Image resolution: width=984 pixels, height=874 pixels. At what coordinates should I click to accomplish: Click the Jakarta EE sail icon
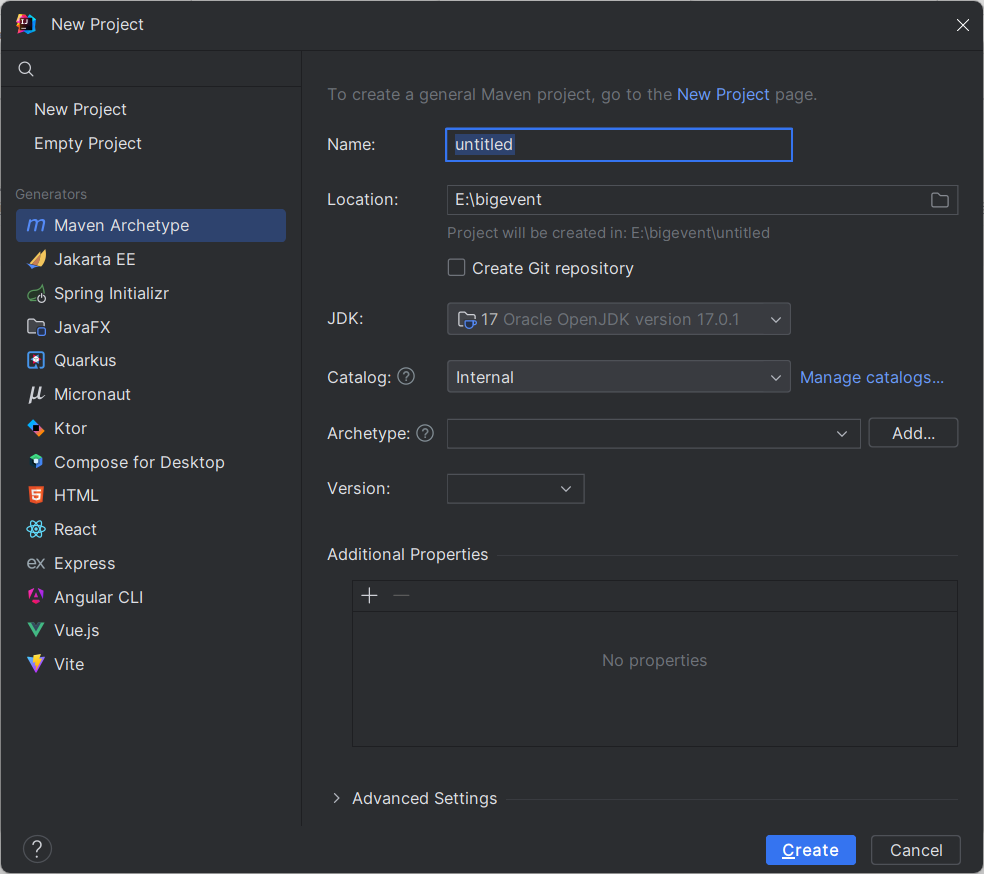(x=36, y=259)
